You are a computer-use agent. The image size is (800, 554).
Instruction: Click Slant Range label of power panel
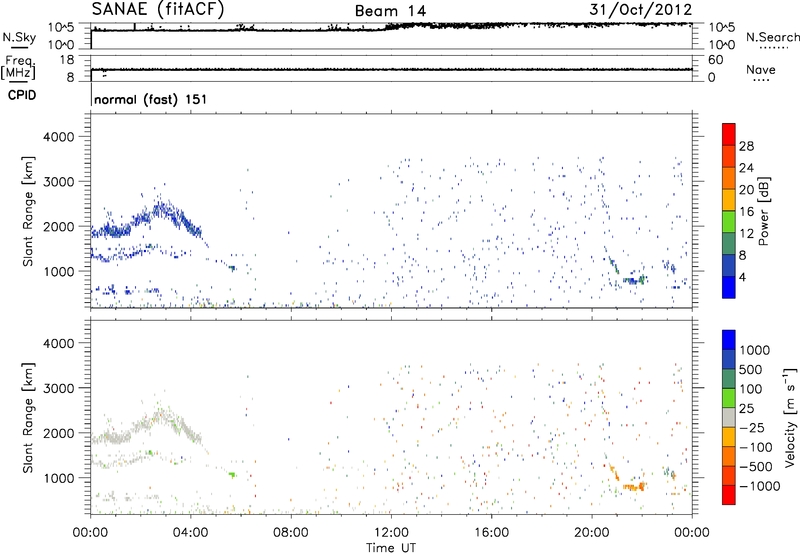coord(28,211)
